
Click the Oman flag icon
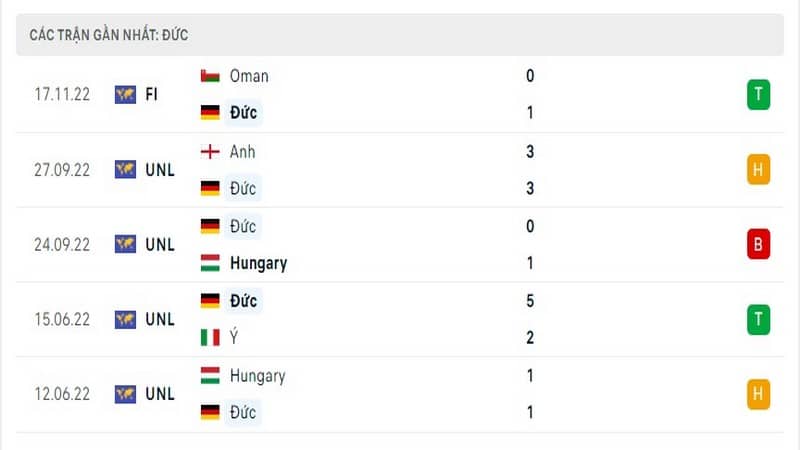click(210, 76)
